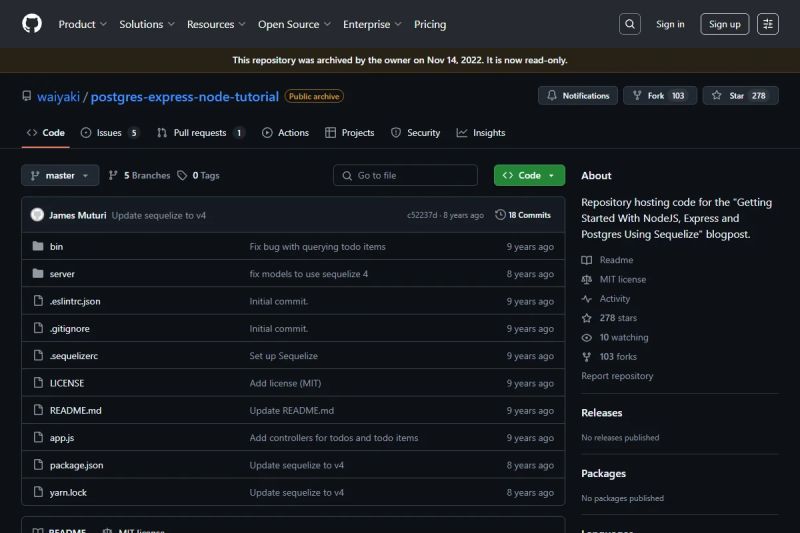Open the postgres-express-node-tutorial repository link

[185, 96]
